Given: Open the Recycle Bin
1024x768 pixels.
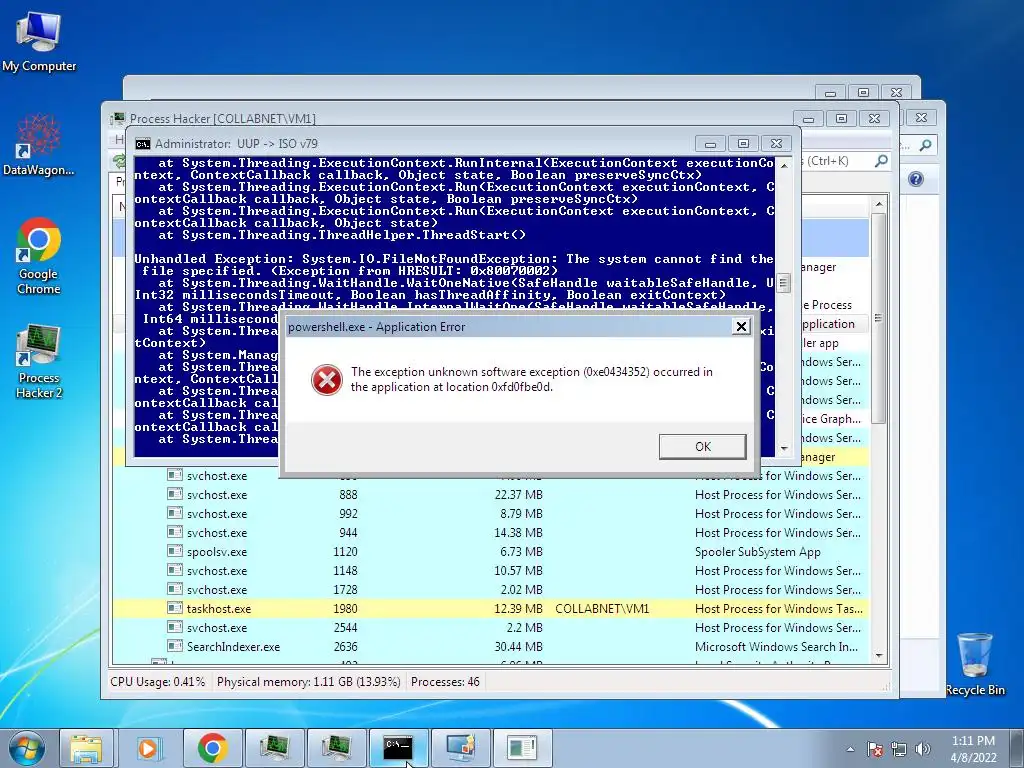Looking at the screenshot, I should (974, 664).
